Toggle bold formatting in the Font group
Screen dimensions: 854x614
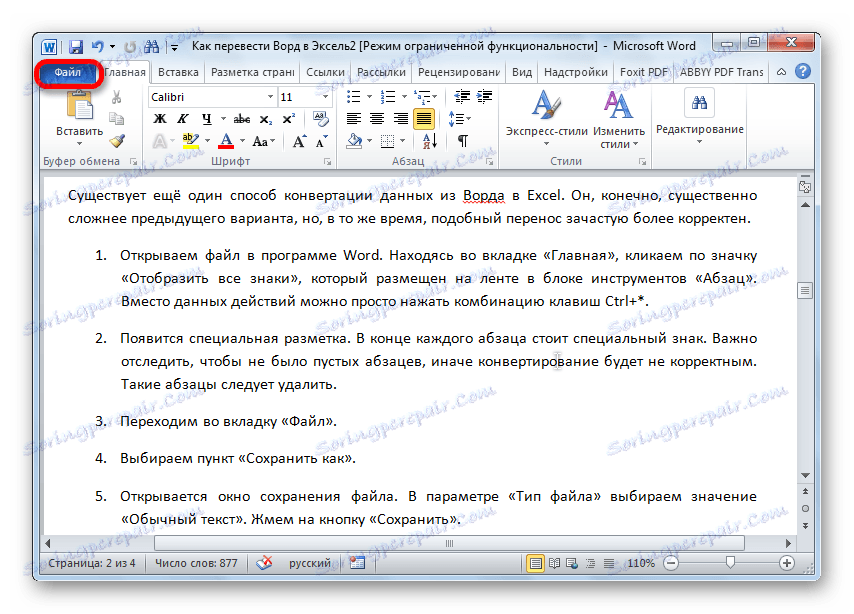pos(158,117)
